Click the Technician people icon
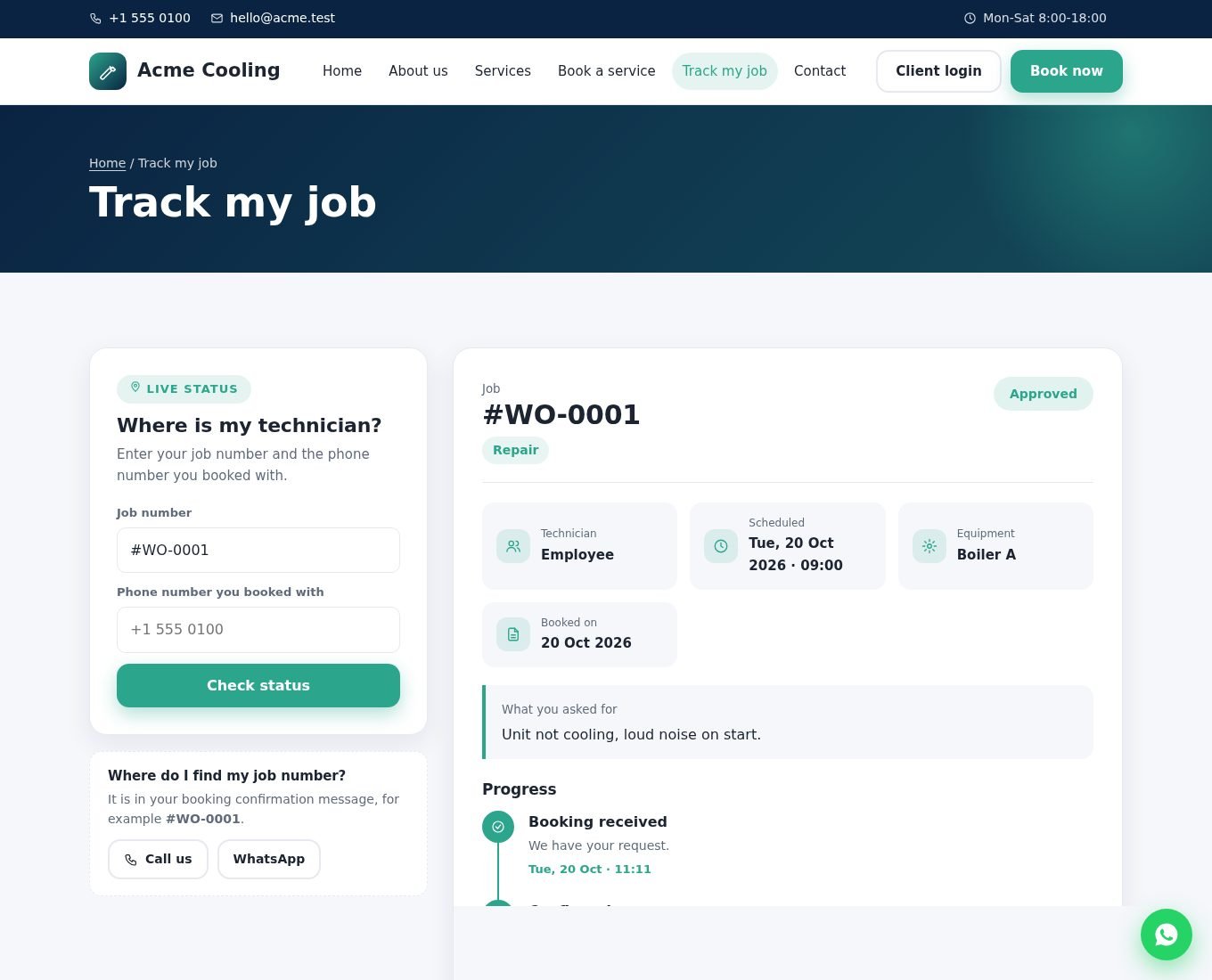This screenshot has width=1212, height=980. point(513,546)
